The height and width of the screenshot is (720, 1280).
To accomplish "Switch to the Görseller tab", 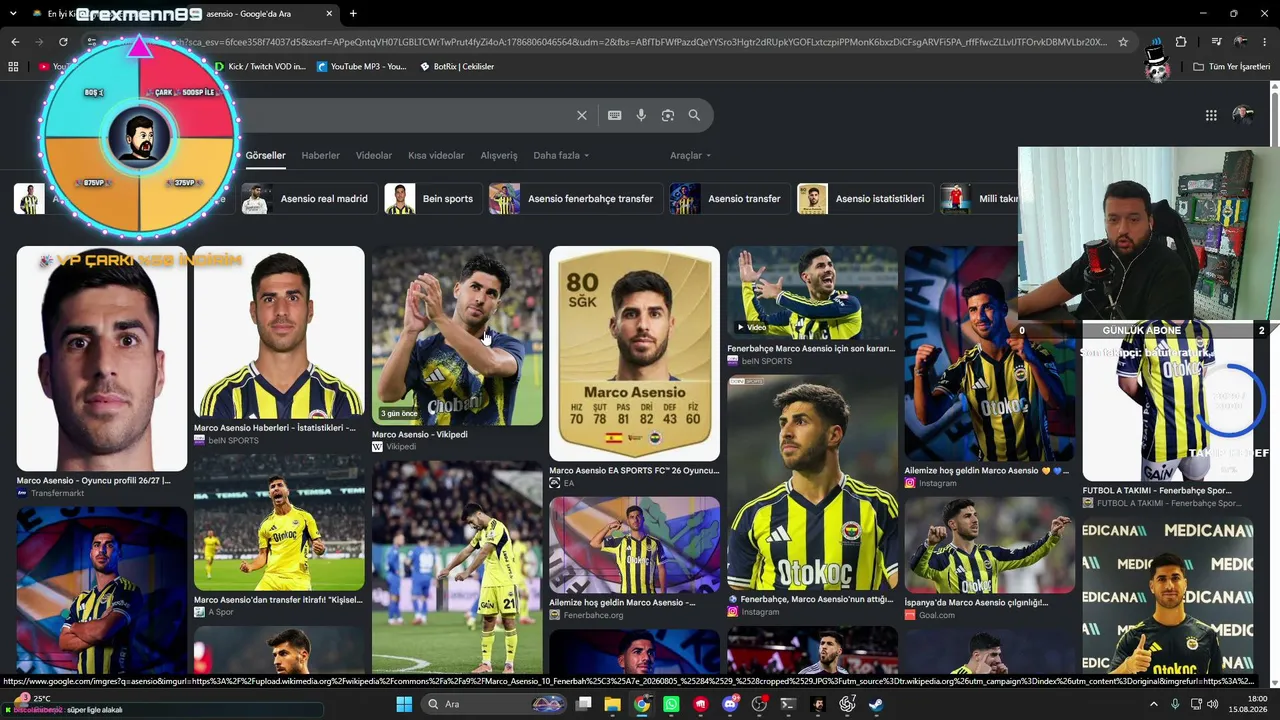I will click(x=265, y=156).
